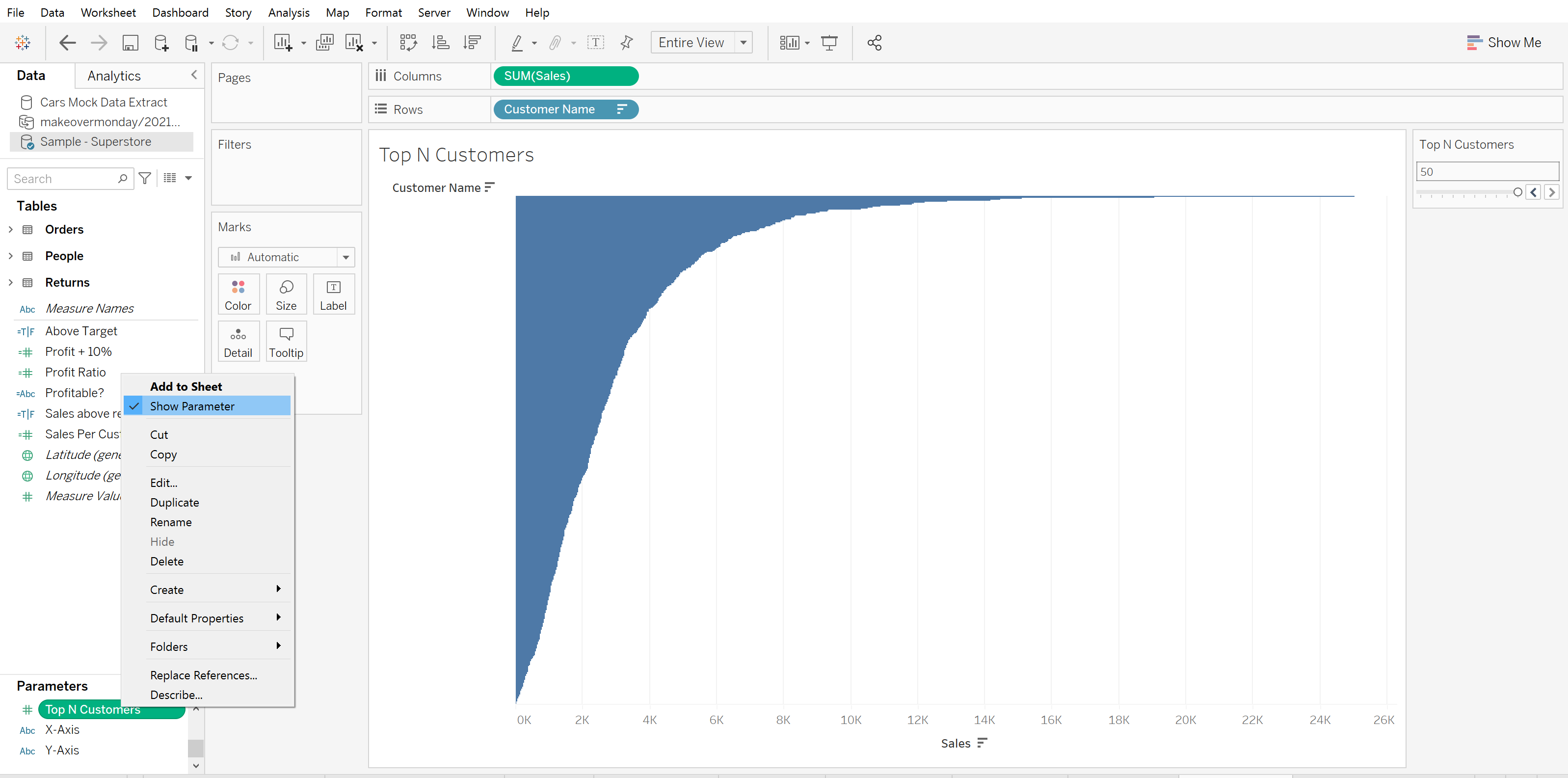Click the Sort descending toolbar icon
The height and width of the screenshot is (778, 1568).
coord(472,43)
